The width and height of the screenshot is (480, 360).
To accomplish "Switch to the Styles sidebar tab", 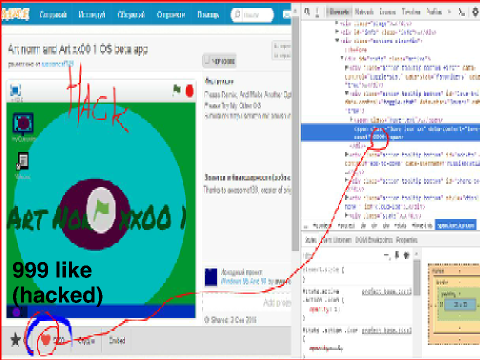I will [310, 240].
